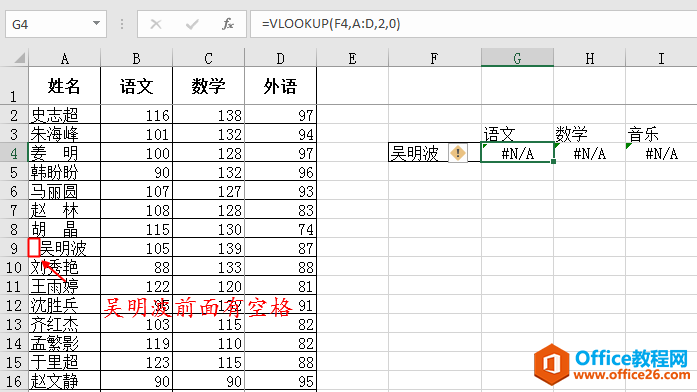This screenshot has height=392, width=697.
Task: Open the Insert Function fx dialog
Action: tap(228, 24)
